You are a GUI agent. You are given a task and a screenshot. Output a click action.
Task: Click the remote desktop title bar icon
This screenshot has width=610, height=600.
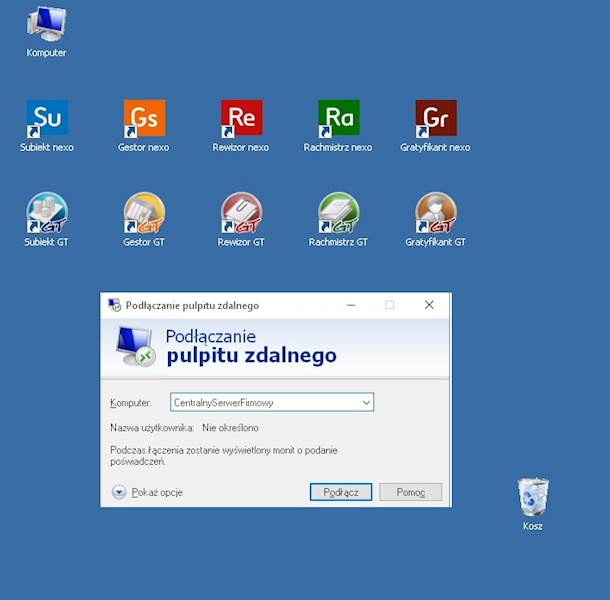[114, 305]
